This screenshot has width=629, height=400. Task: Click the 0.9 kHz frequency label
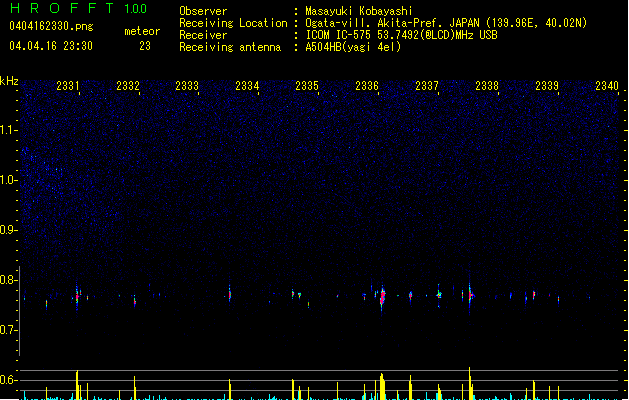point(9,230)
